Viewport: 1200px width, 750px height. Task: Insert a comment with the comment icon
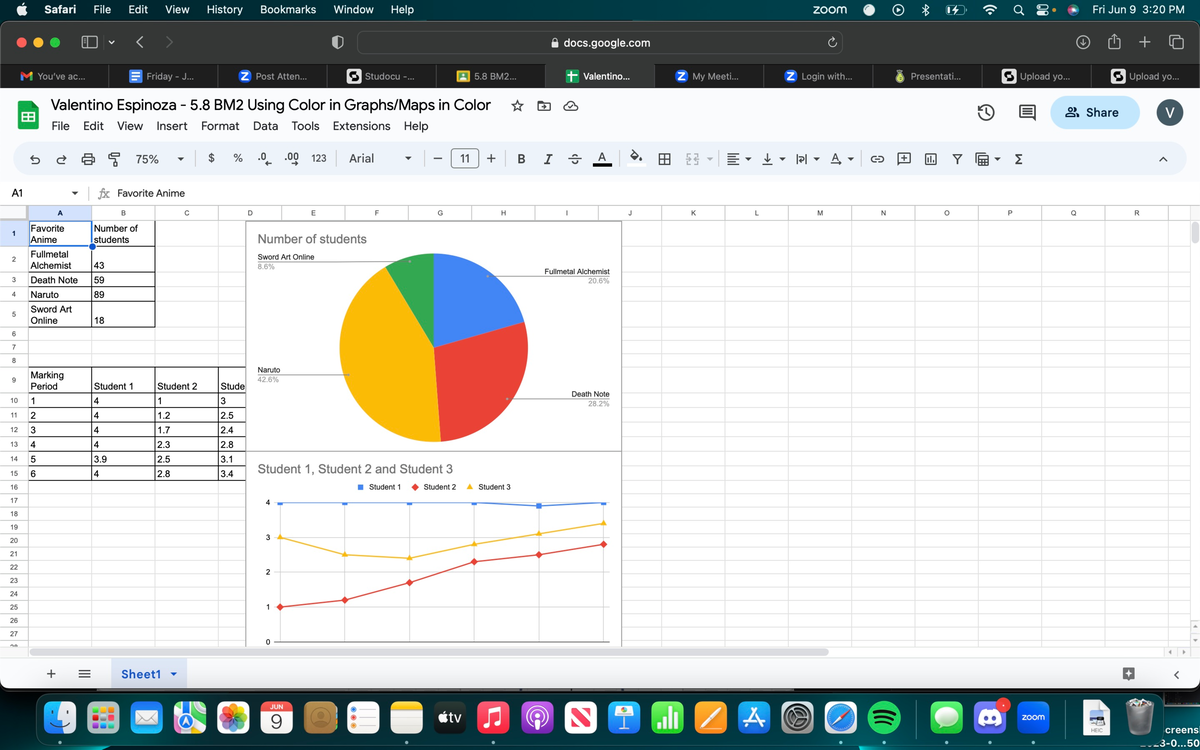coord(904,158)
